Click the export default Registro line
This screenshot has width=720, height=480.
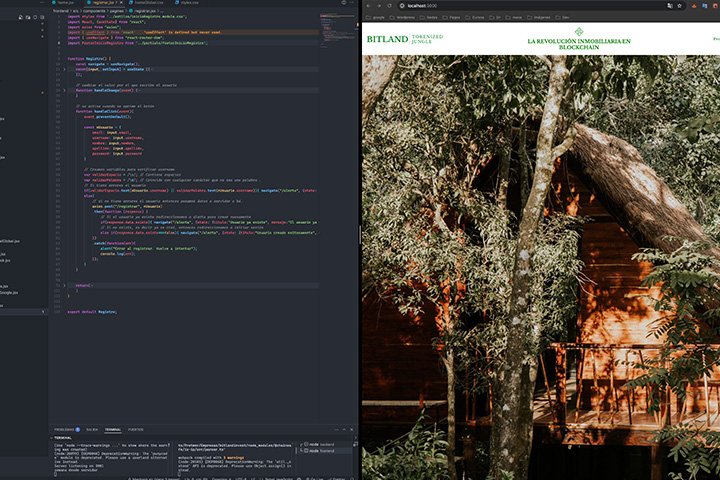click(92, 312)
